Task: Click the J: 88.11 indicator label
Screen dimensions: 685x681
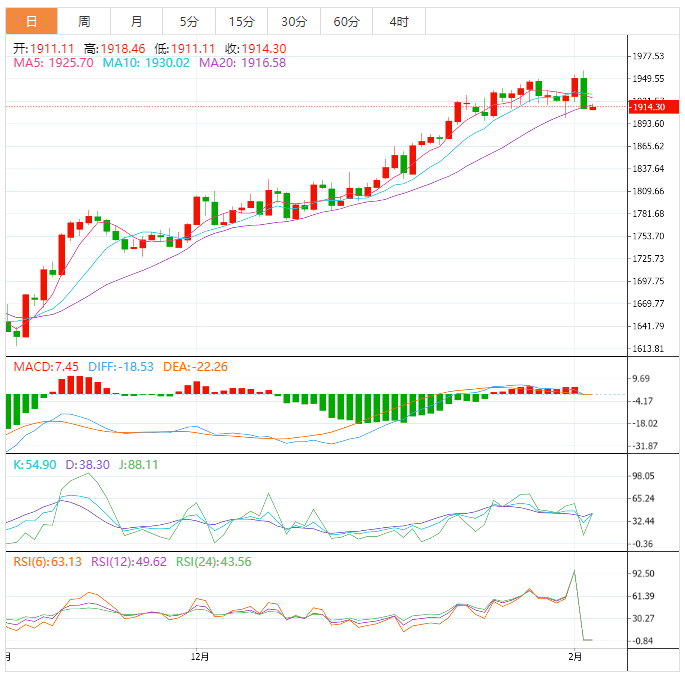Action: tap(137, 465)
